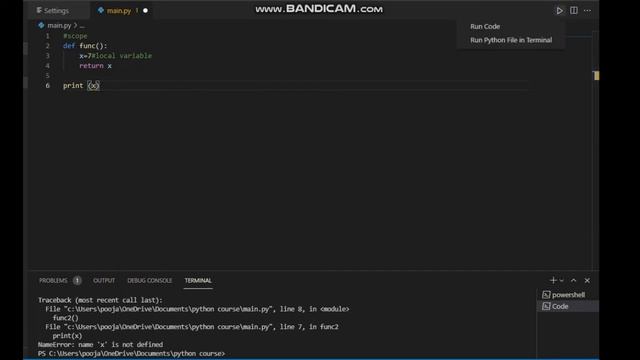Viewport: 640px width, 360px height.
Task: Choose Run Python File in Terminal
Action: click(511, 40)
